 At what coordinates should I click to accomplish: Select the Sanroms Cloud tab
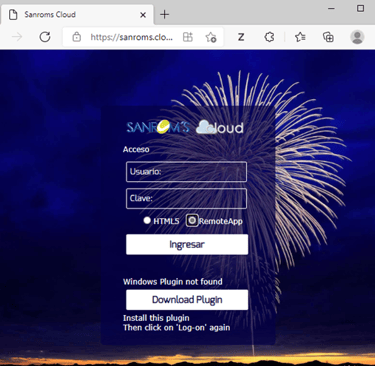(77, 15)
